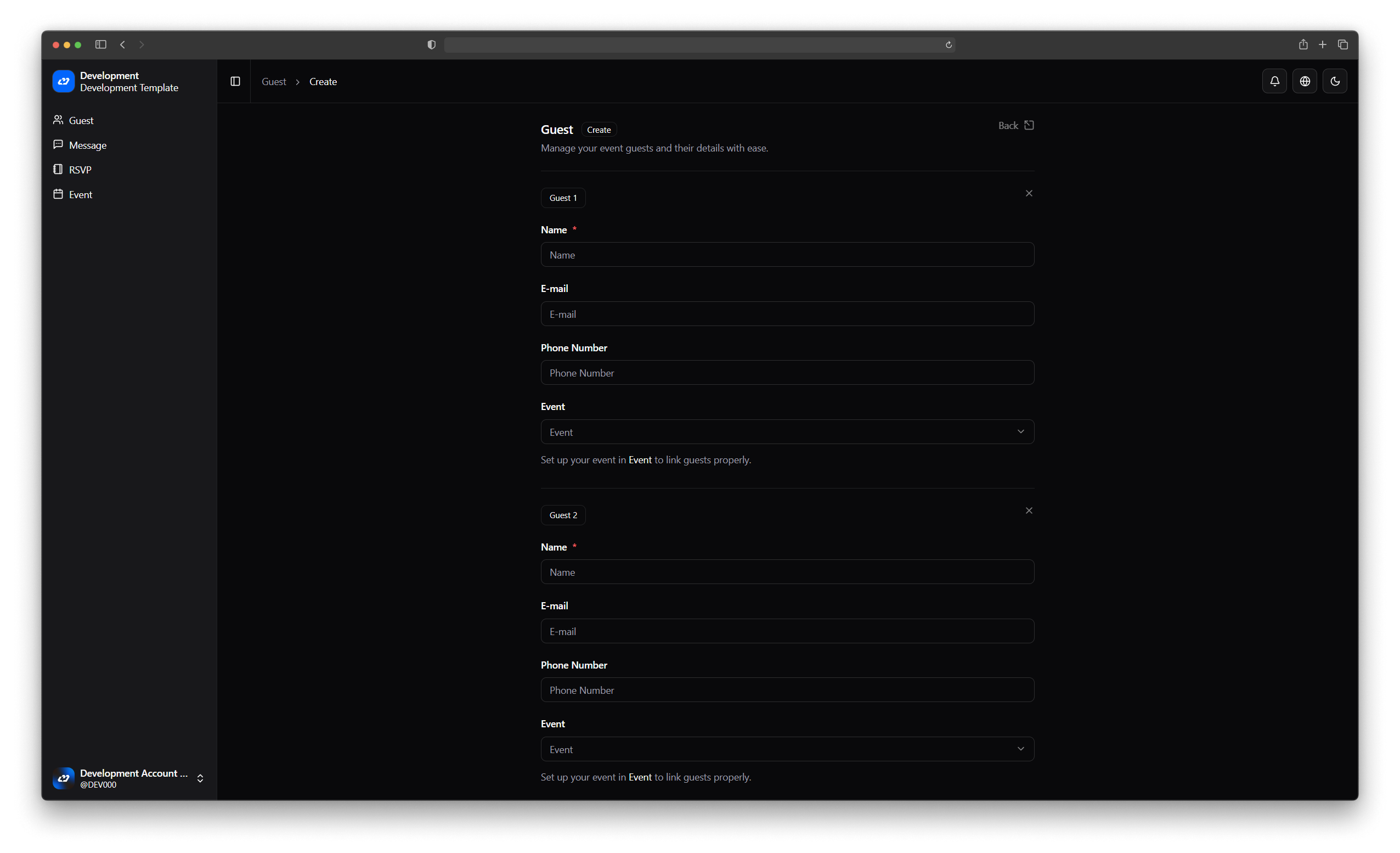The image size is (1400, 853).
Task: Collapse the app sidebar panel icon
Action: pyautogui.click(x=235, y=81)
